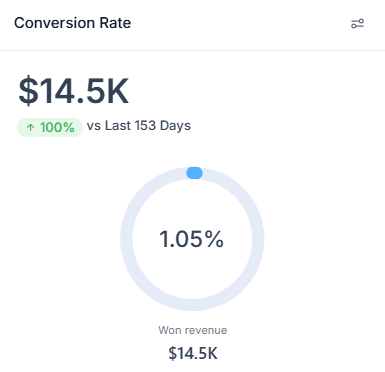Click the upper knob of the sliders icon
Image resolution: width=385 pixels, height=372 pixels.
[361, 21]
